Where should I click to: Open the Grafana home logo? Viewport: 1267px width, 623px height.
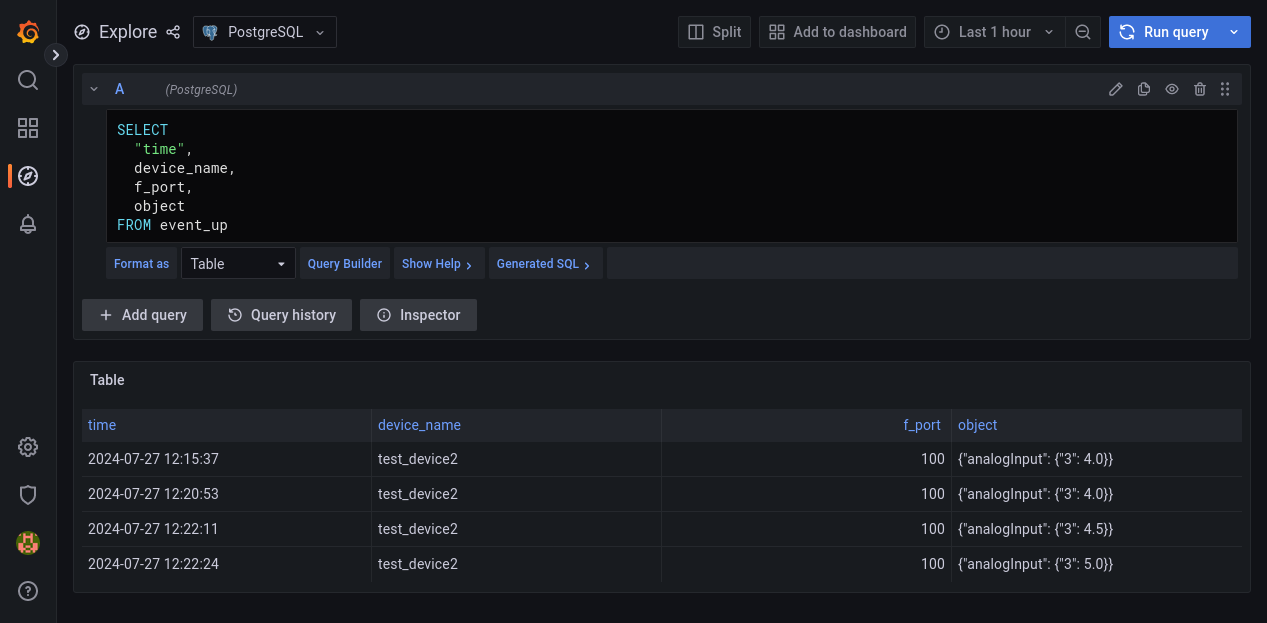28,32
